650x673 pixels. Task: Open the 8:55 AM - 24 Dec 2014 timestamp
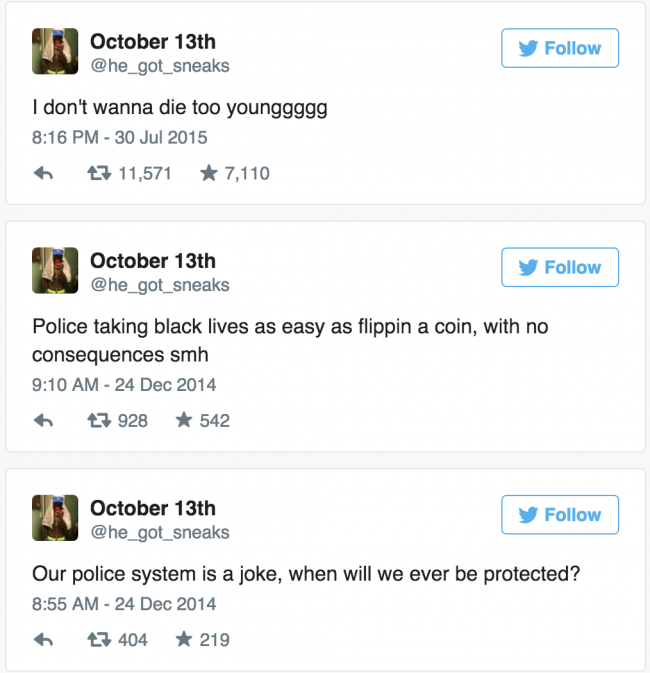(x=124, y=604)
